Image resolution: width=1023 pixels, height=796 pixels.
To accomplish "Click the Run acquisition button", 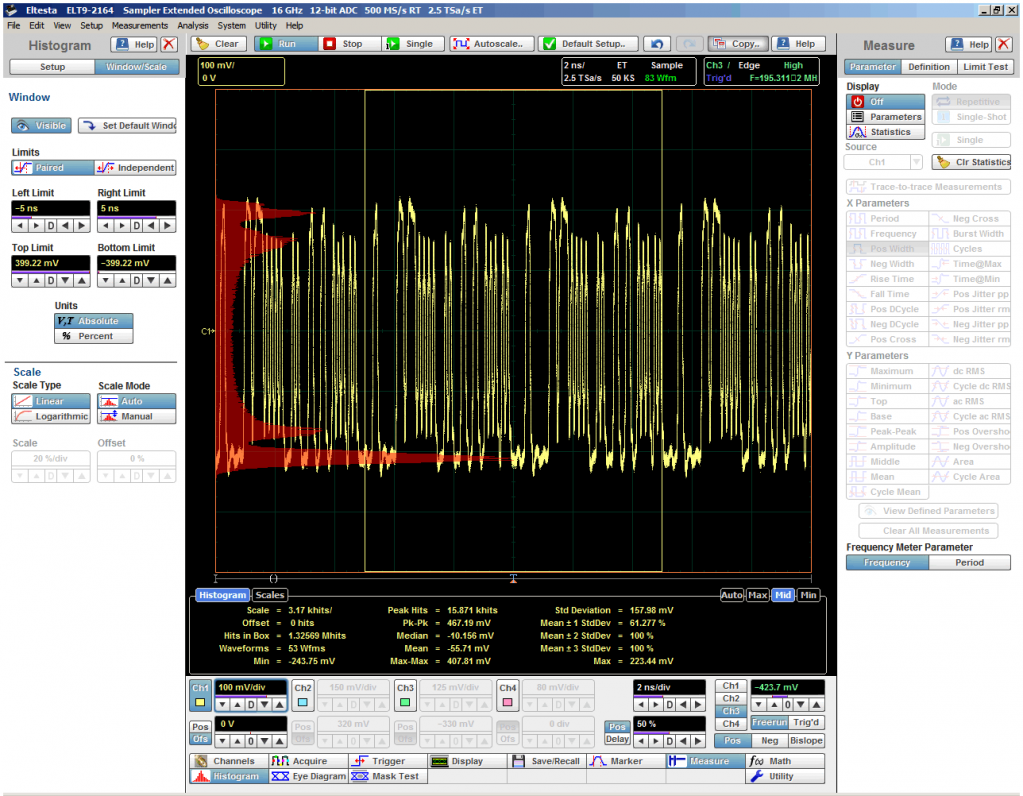I will [283, 44].
